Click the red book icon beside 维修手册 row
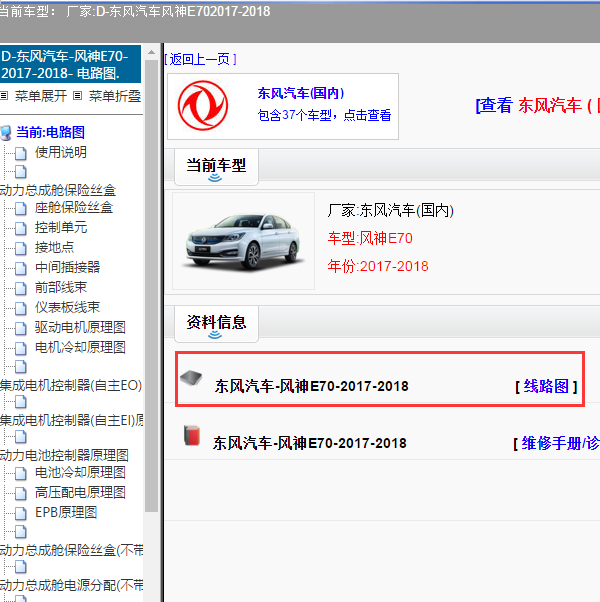The image size is (600, 602). [x=192, y=435]
